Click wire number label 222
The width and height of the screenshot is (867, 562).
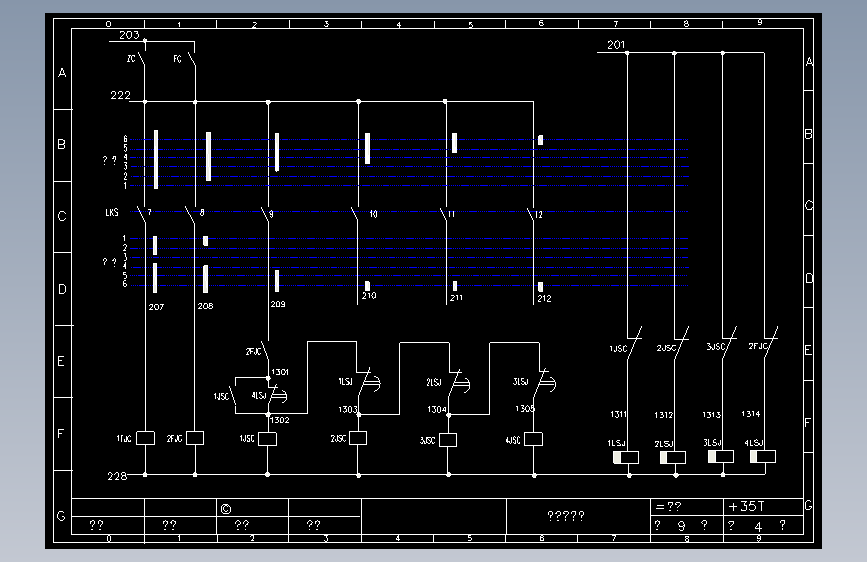(121, 95)
